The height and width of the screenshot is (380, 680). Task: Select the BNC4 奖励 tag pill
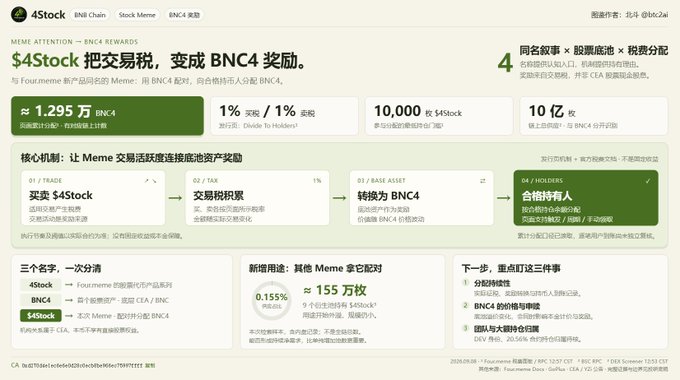184,15
